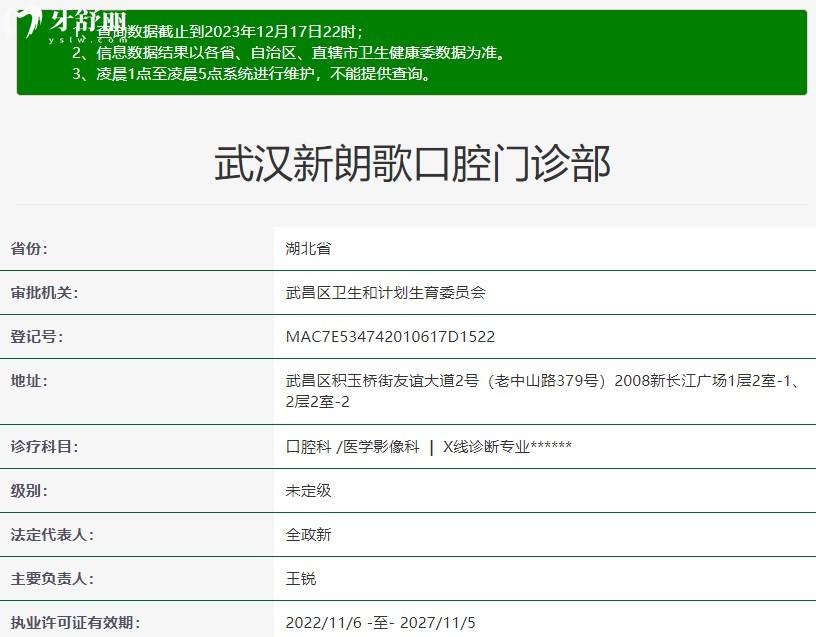816x637 pixels.
Task: Click the main person in charge 王锐
Action: click(x=301, y=579)
